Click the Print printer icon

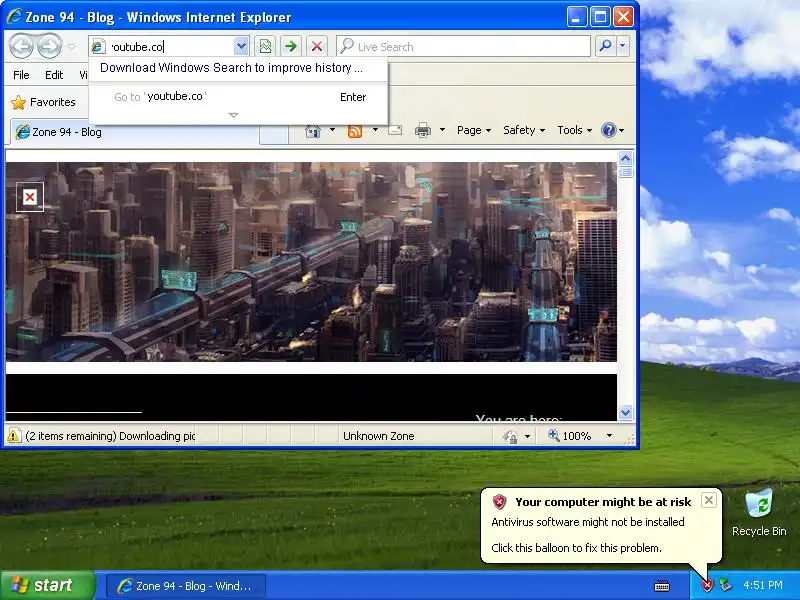(422, 131)
